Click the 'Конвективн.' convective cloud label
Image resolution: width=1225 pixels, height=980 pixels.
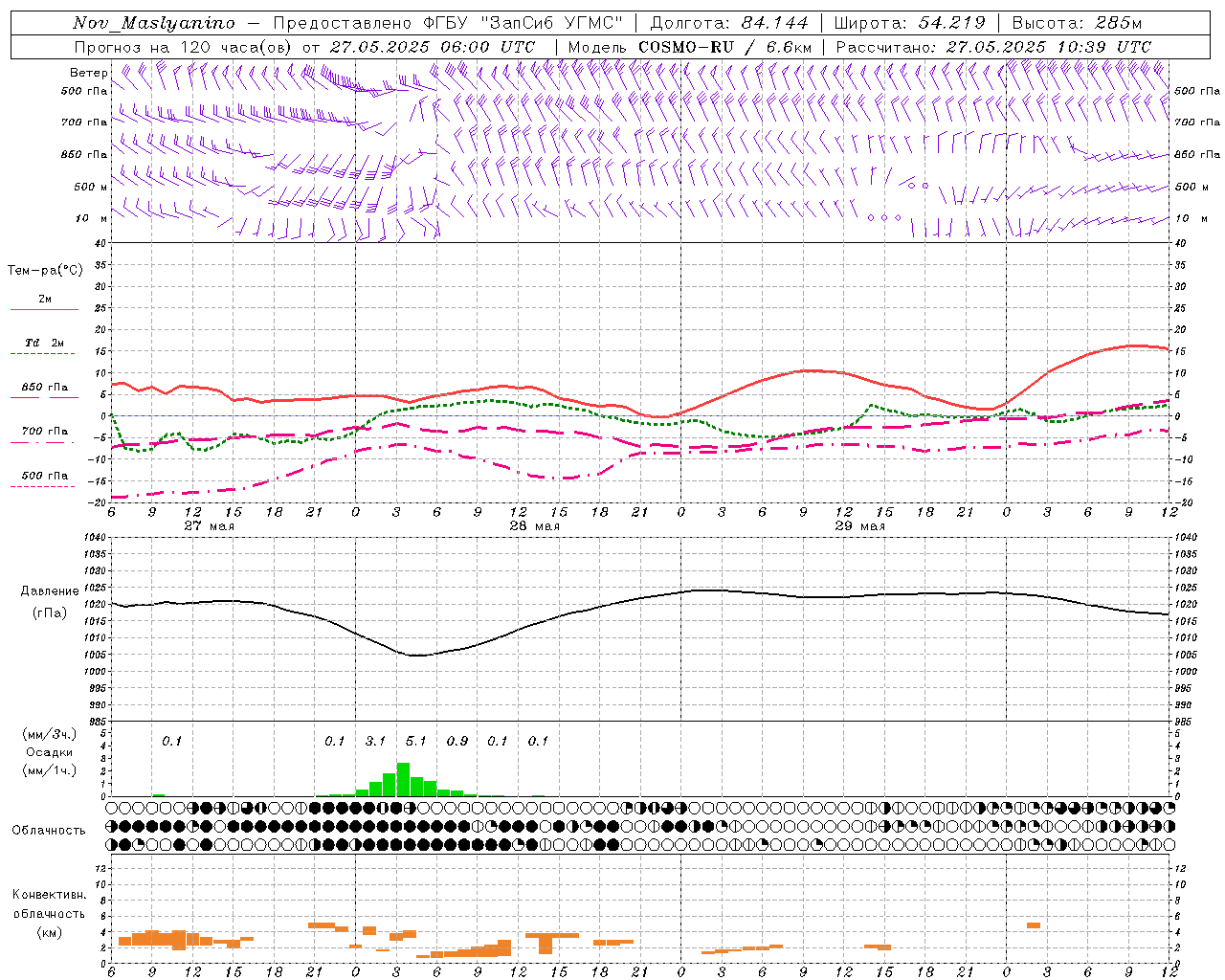click(50, 896)
